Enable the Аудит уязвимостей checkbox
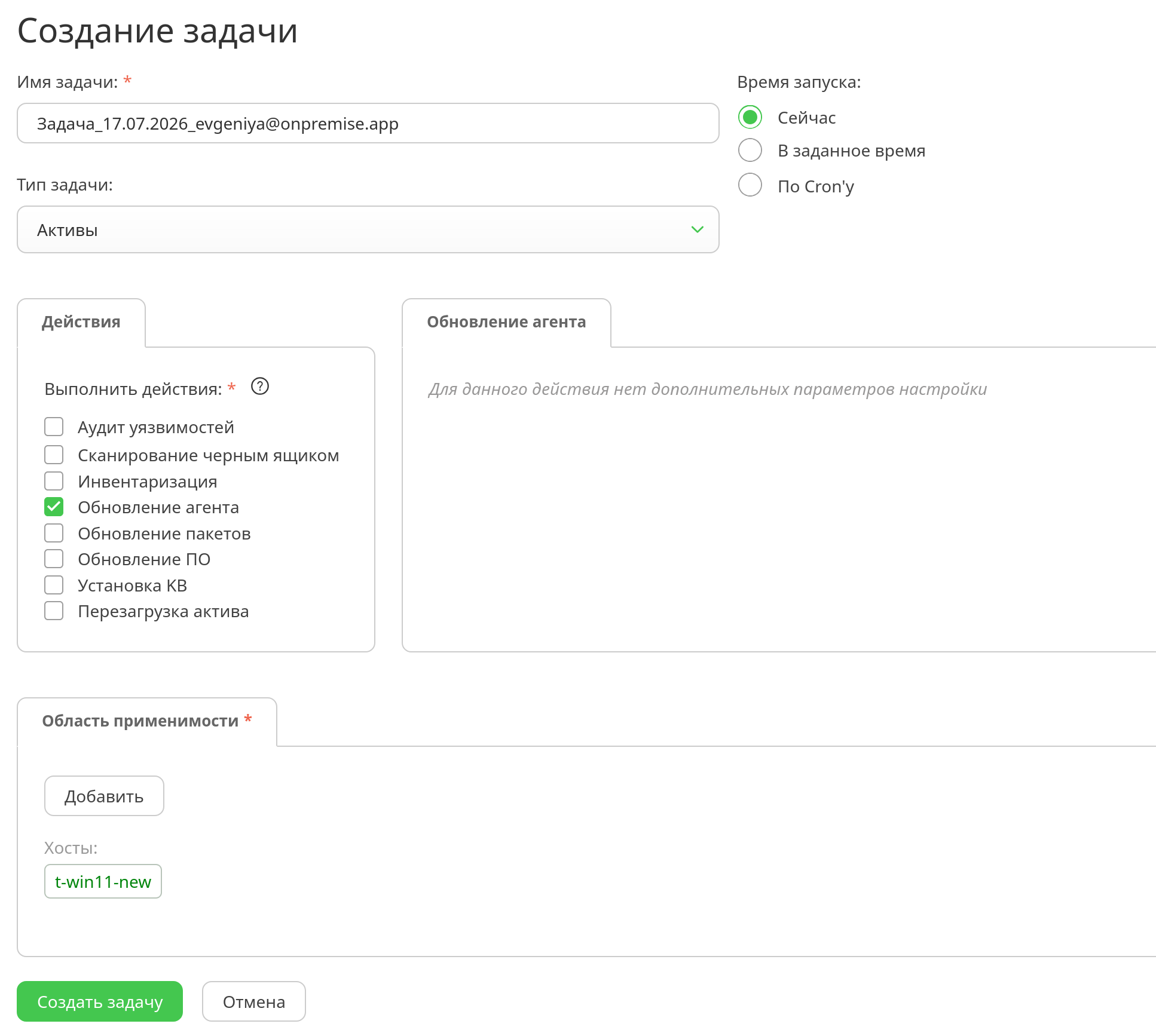The height and width of the screenshot is (1036, 1156). [x=54, y=427]
